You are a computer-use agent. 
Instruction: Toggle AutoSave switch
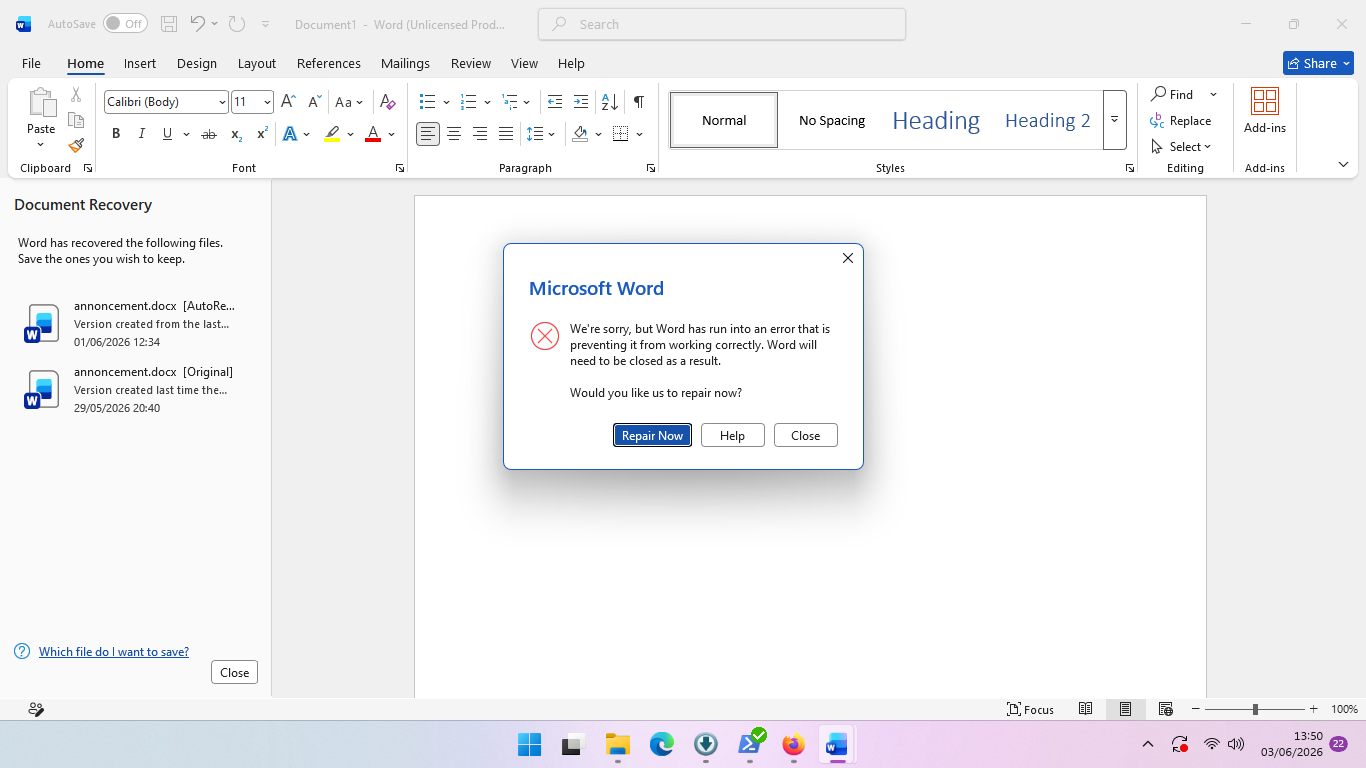pos(125,24)
